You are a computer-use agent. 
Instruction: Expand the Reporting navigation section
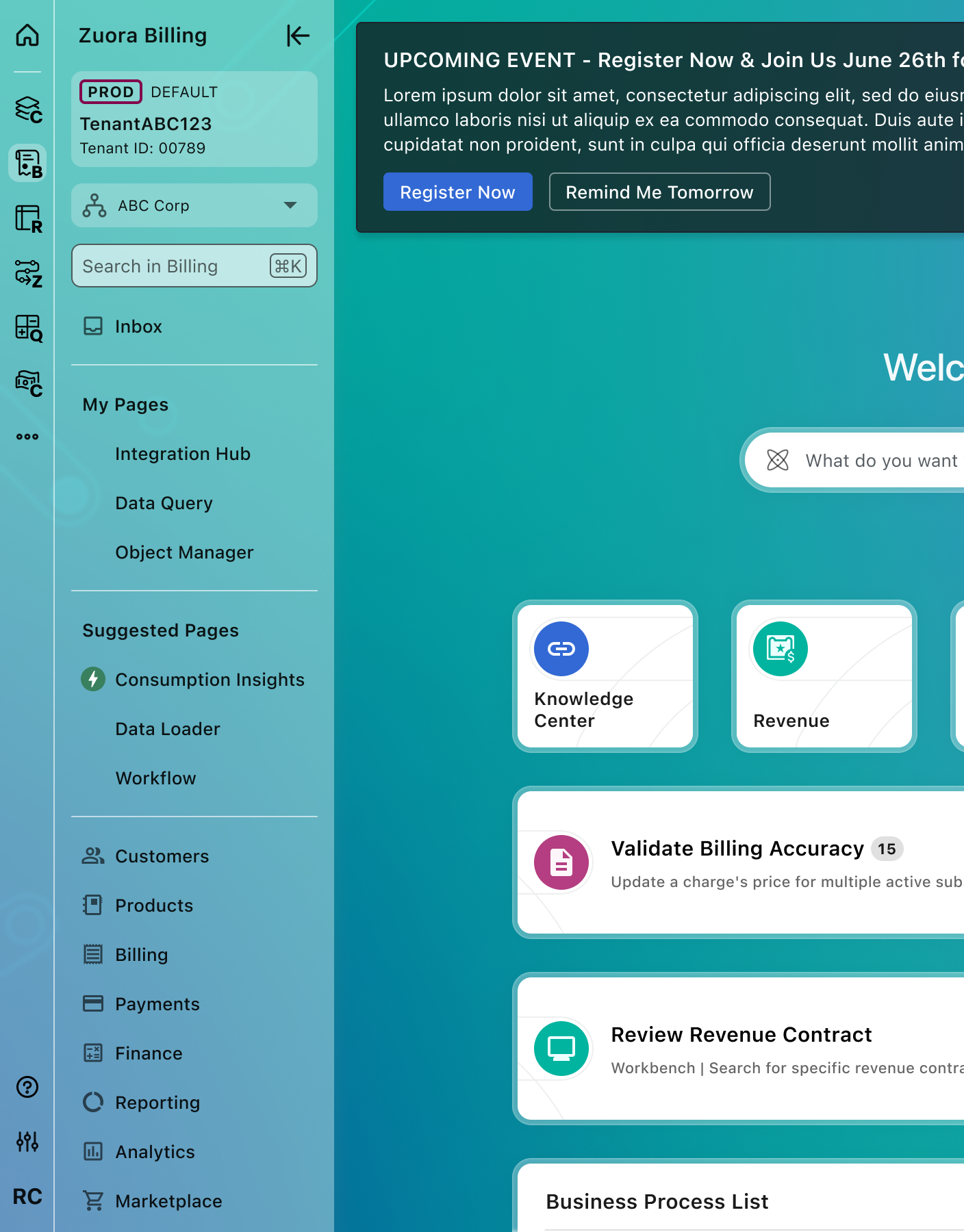pyautogui.click(x=157, y=1103)
